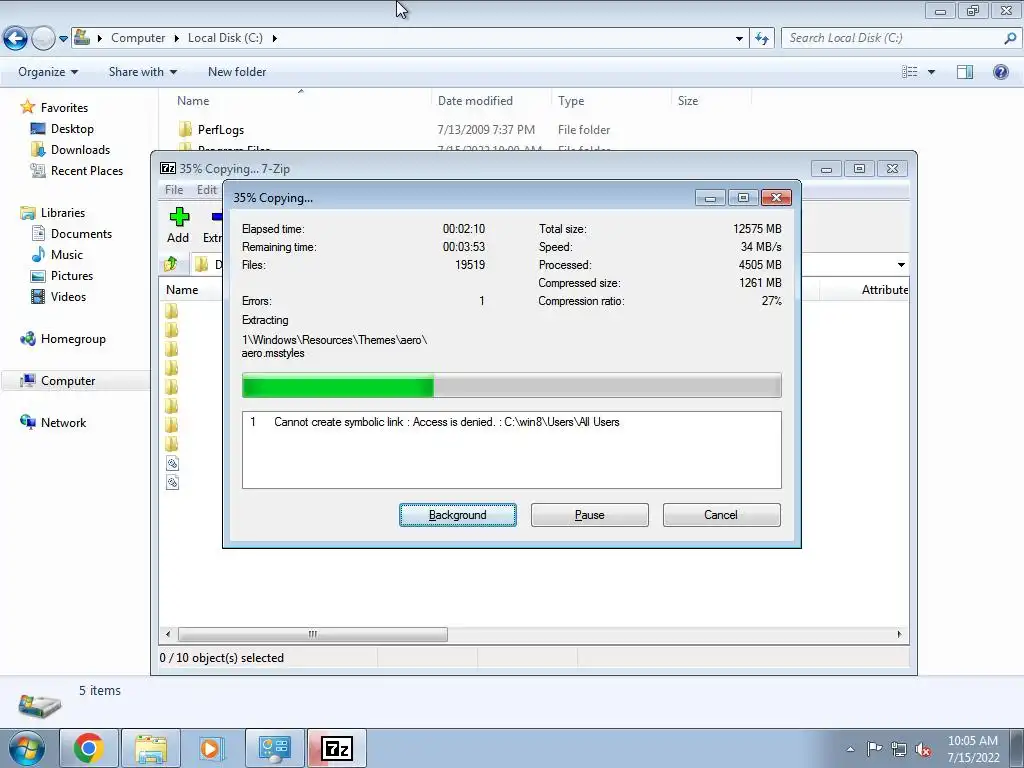
Task: Open recent pages dropdown next to forward
Action: pyautogui.click(x=63, y=39)
